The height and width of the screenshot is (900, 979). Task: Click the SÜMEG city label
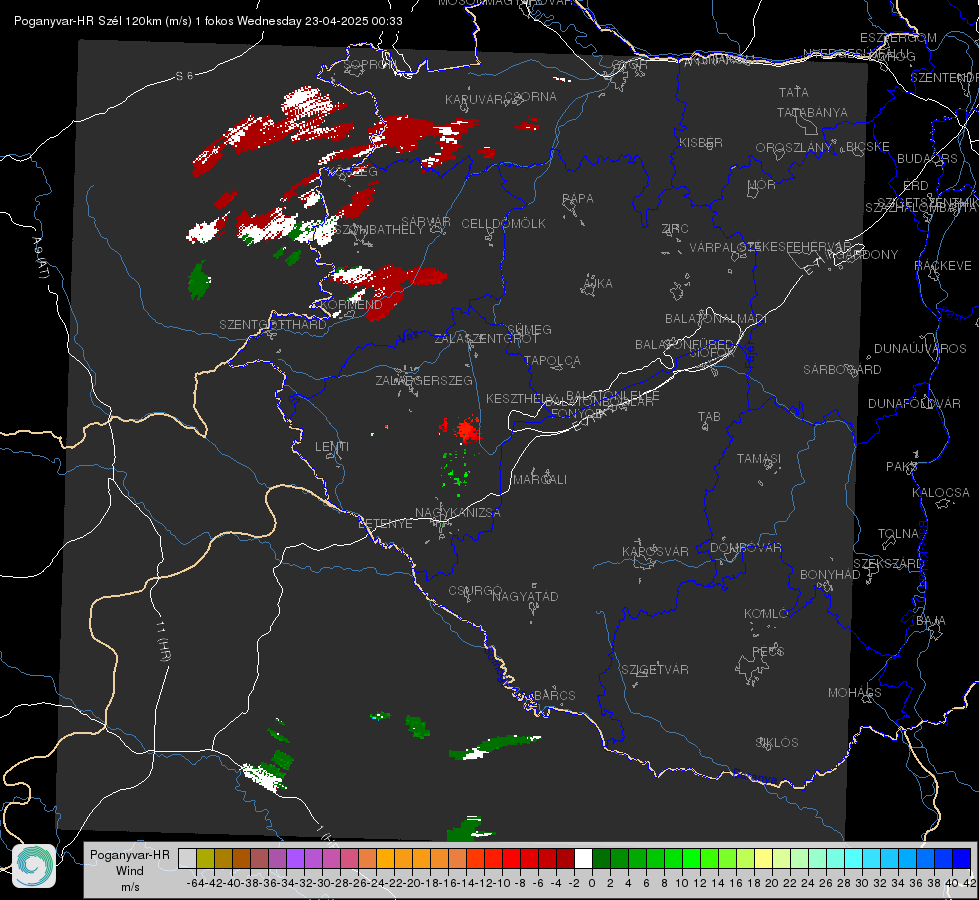click(x=529, y=329)
